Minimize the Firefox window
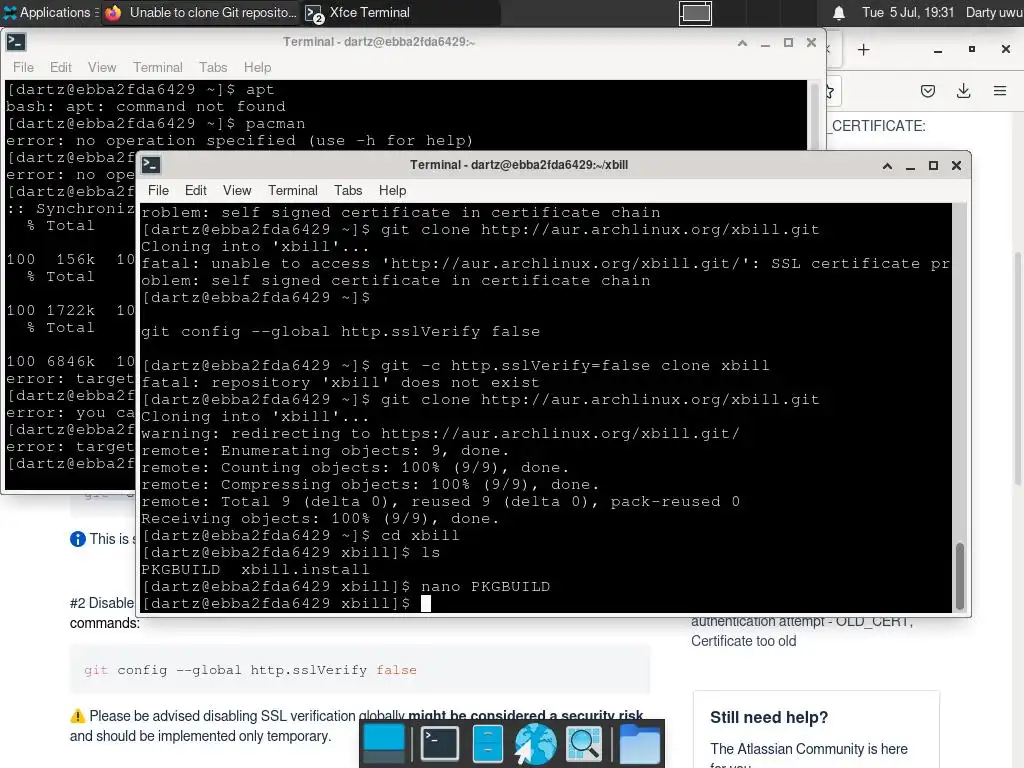The width and height of the screenshot is (1024, 768). [x=938, y=50]
